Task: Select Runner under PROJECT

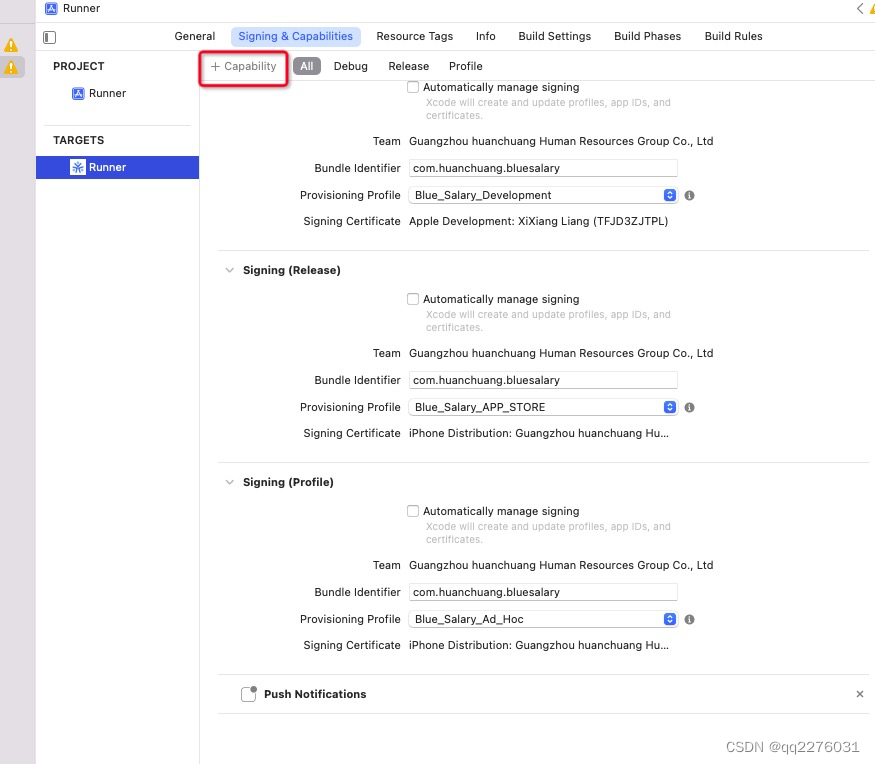Action: (99, 93)
